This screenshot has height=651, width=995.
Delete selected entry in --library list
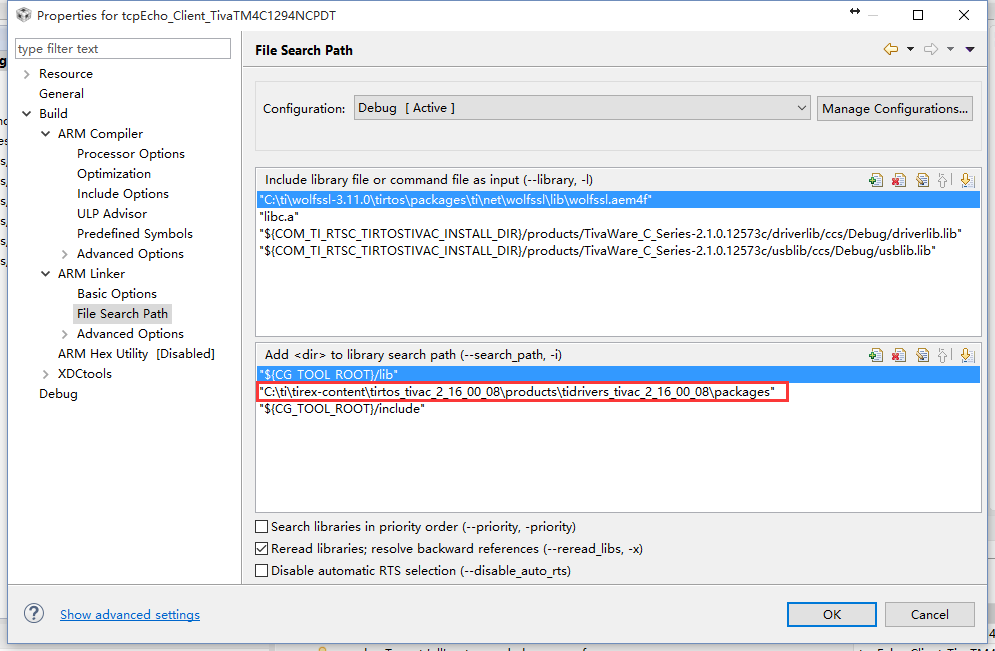point(899,180)
